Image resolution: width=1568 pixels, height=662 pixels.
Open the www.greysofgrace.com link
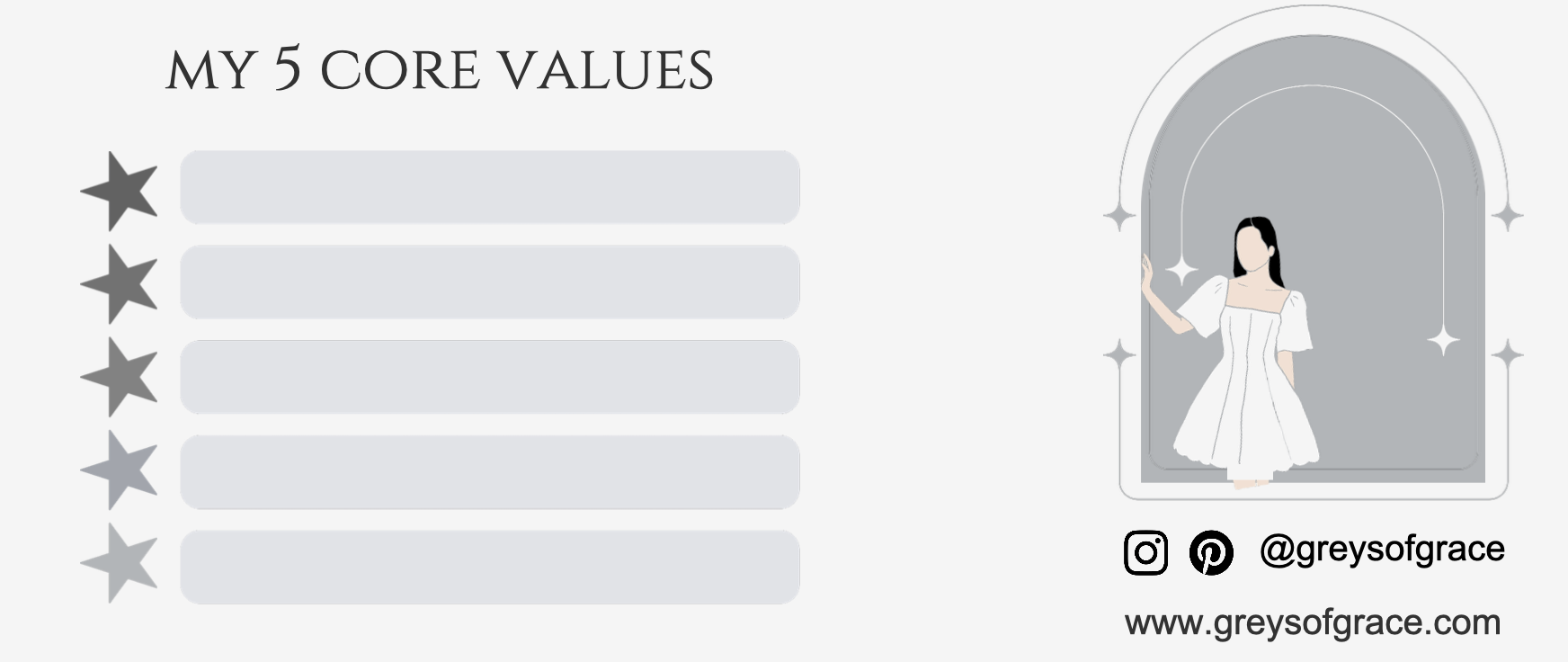[x=1313, y=622]
